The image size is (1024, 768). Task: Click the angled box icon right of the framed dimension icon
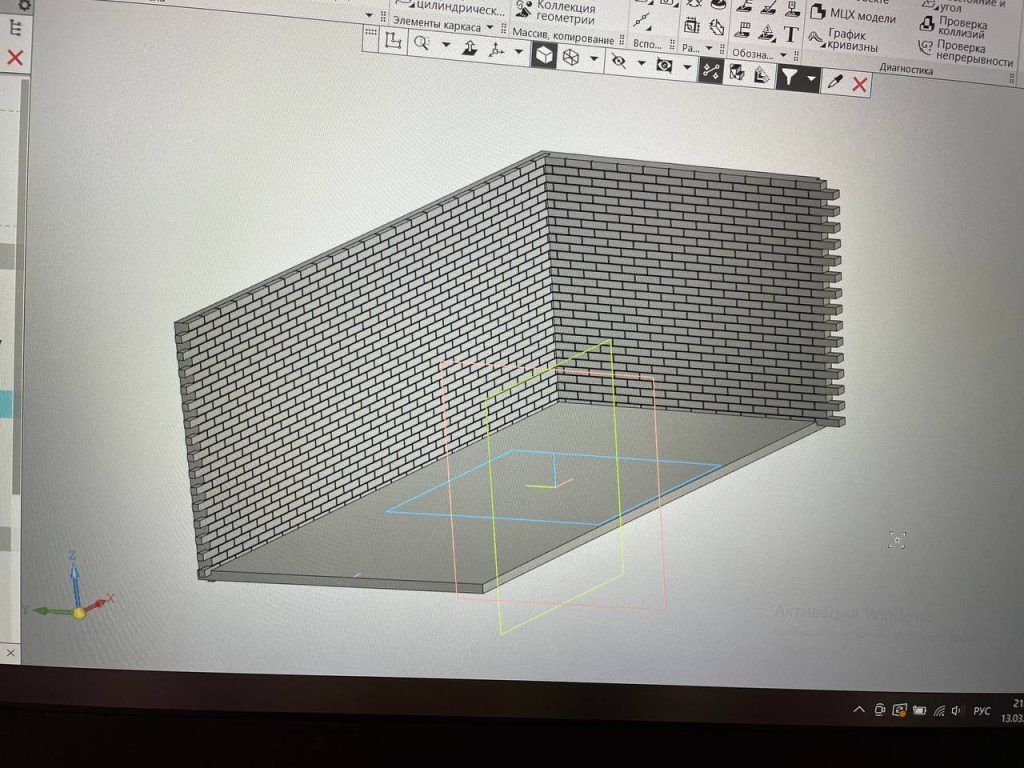(x=716, y=27)
